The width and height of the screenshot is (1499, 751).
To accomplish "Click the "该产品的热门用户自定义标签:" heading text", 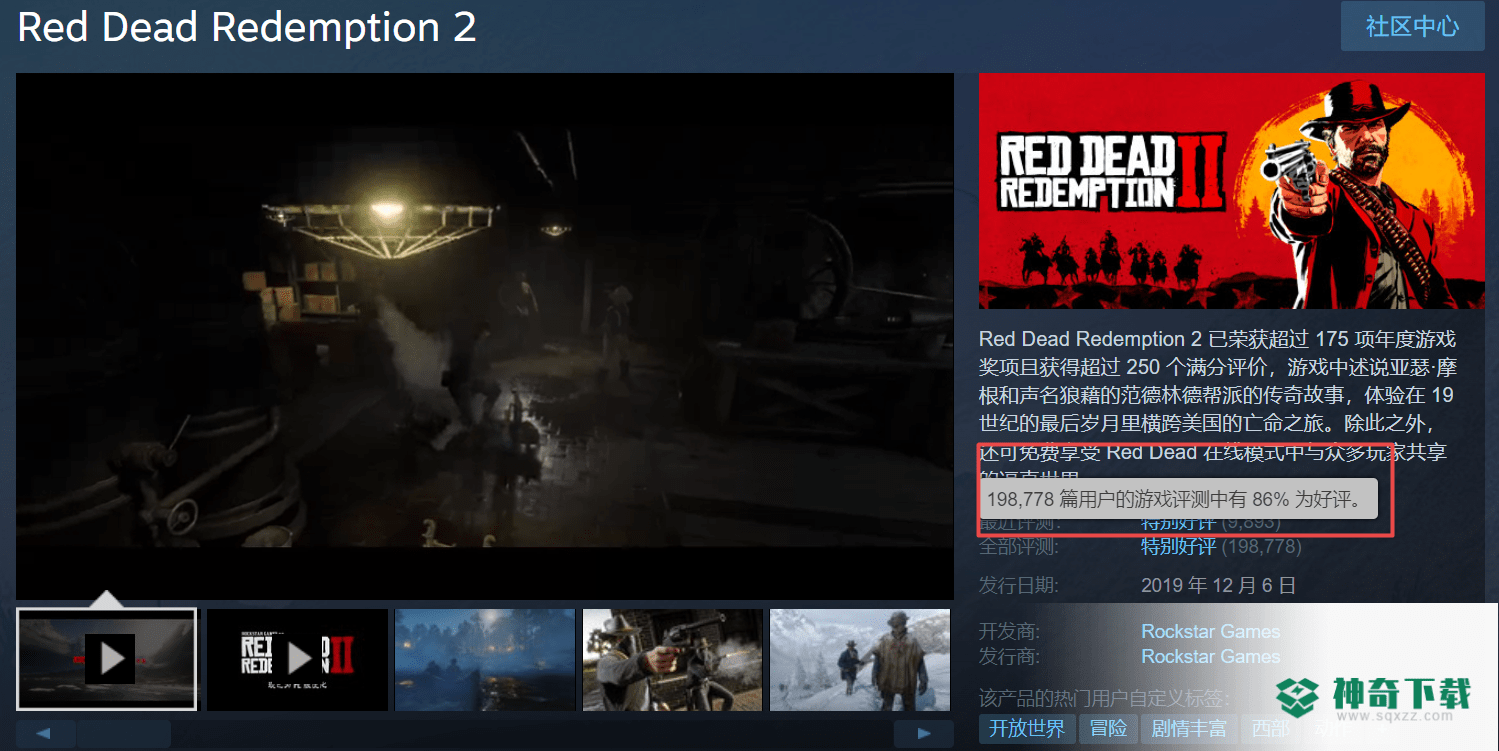I will point(1105,699).
